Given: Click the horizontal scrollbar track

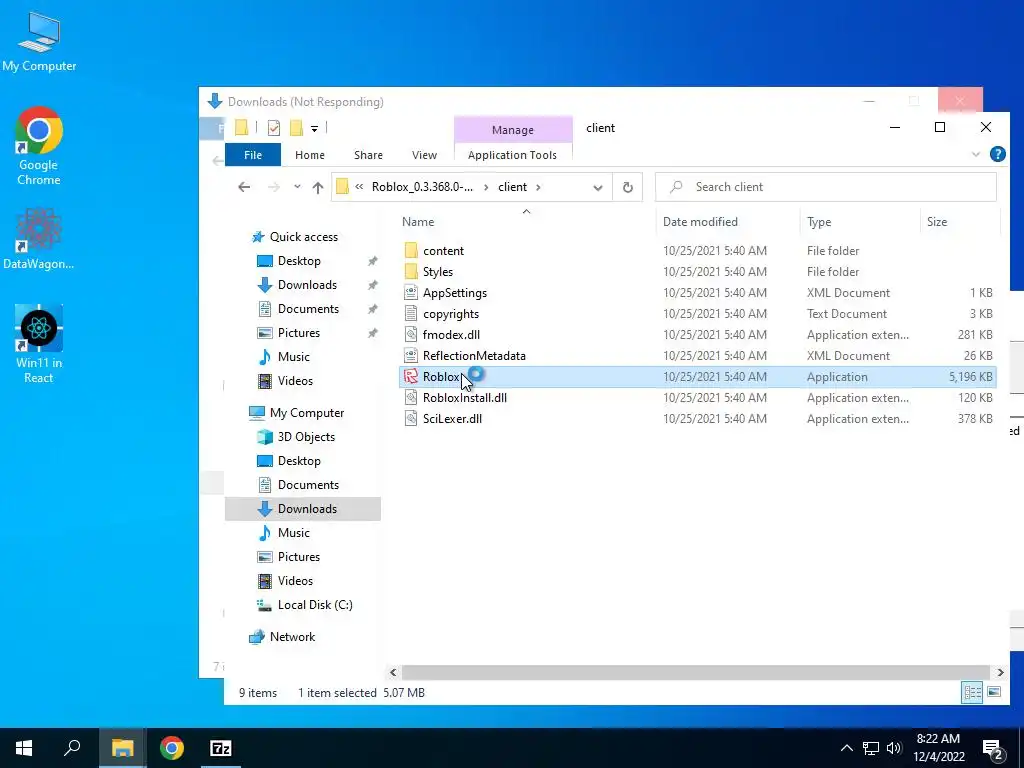Looking at the screenshot, I should [x=696, y=672].
